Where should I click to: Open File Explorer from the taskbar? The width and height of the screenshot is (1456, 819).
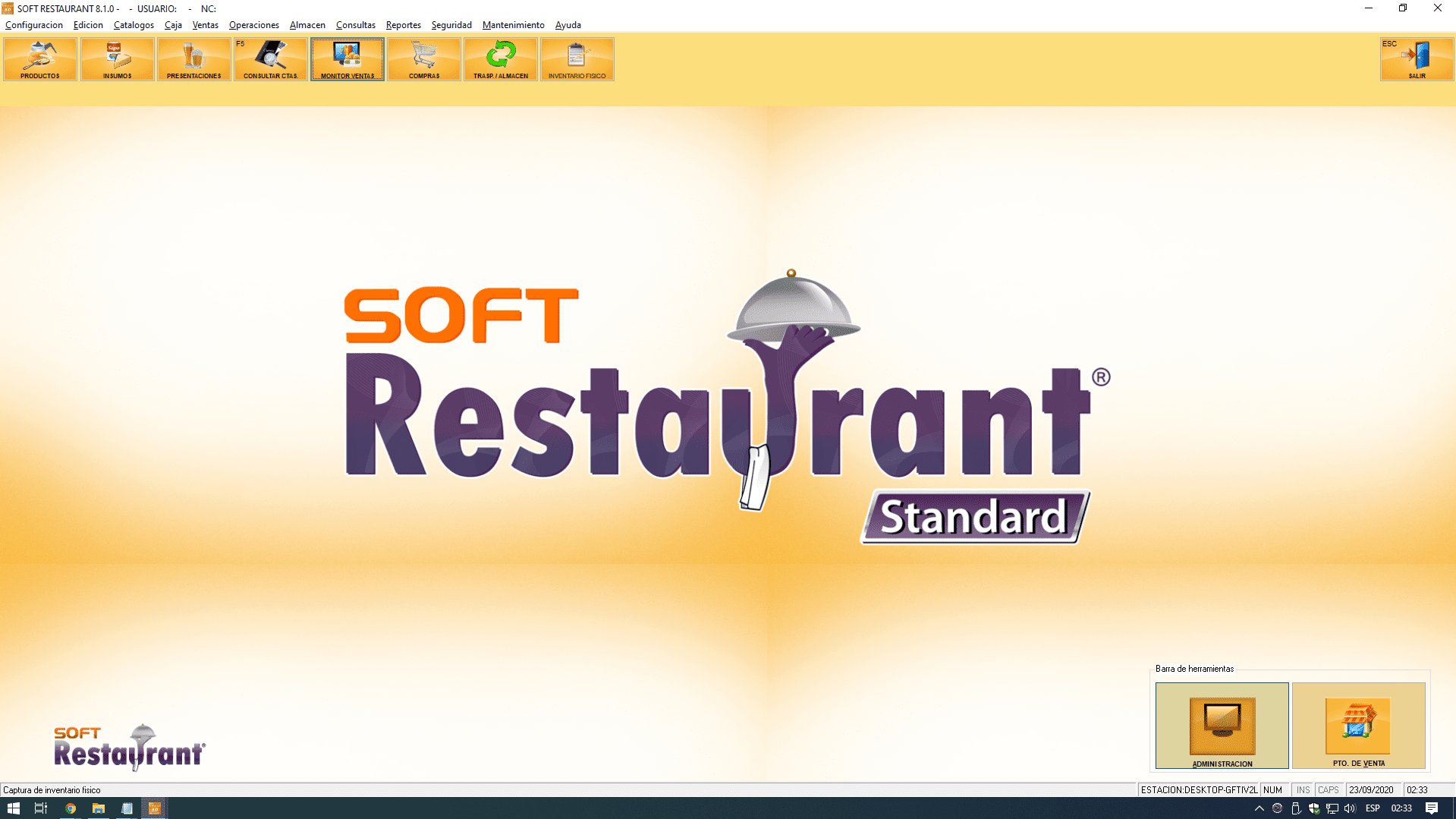(99, 808)
